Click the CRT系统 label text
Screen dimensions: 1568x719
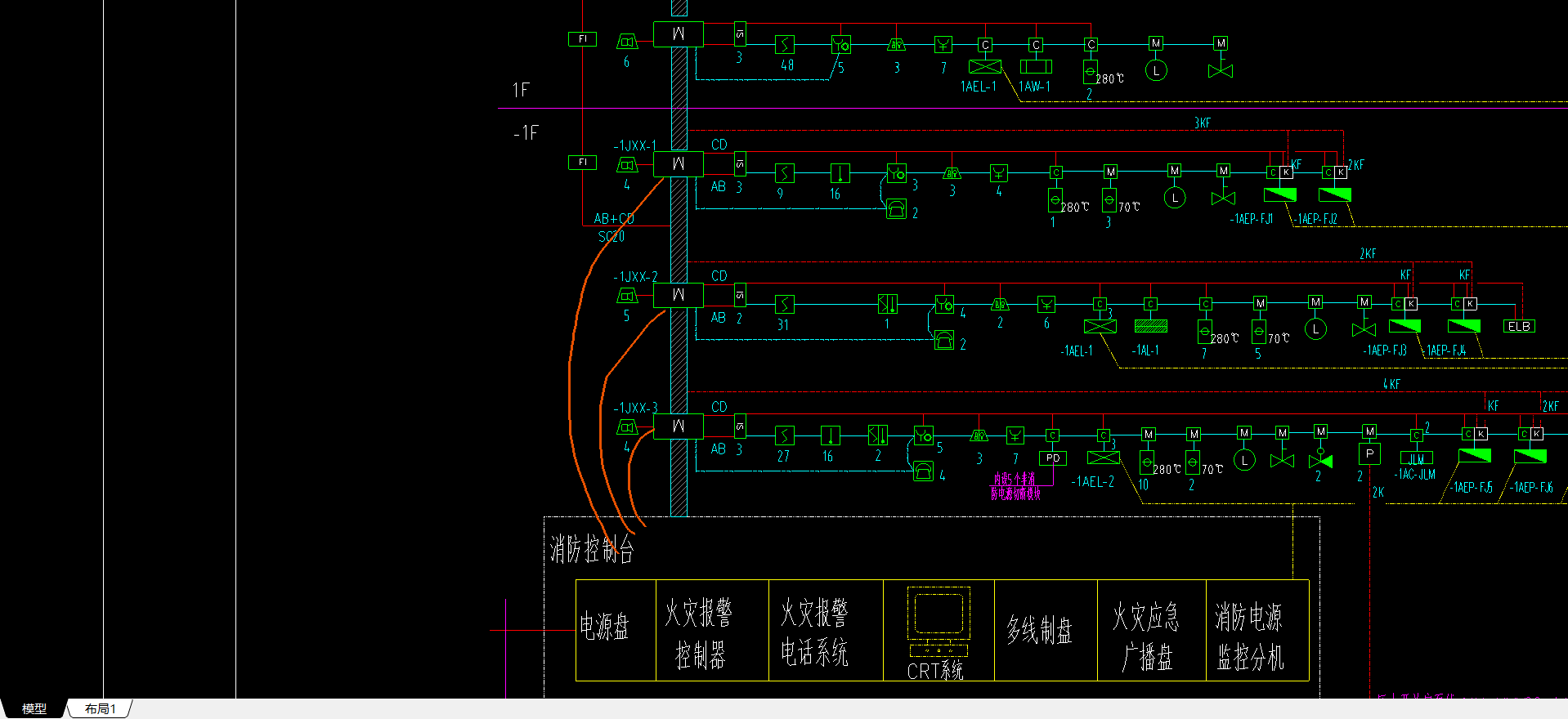point(935,671)
